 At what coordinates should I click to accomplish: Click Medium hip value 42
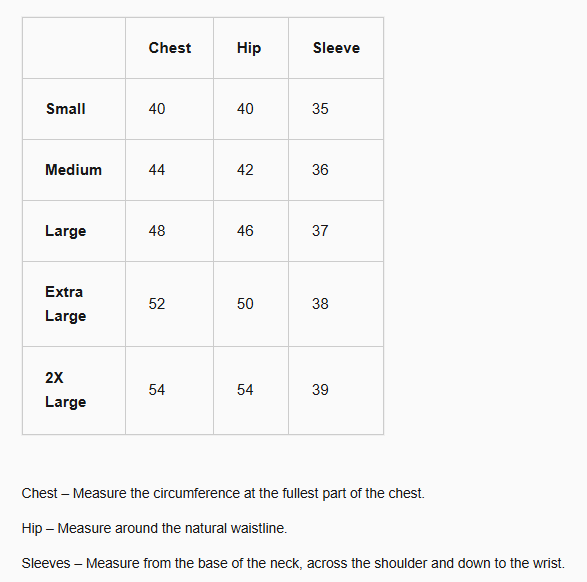(245, 170)
